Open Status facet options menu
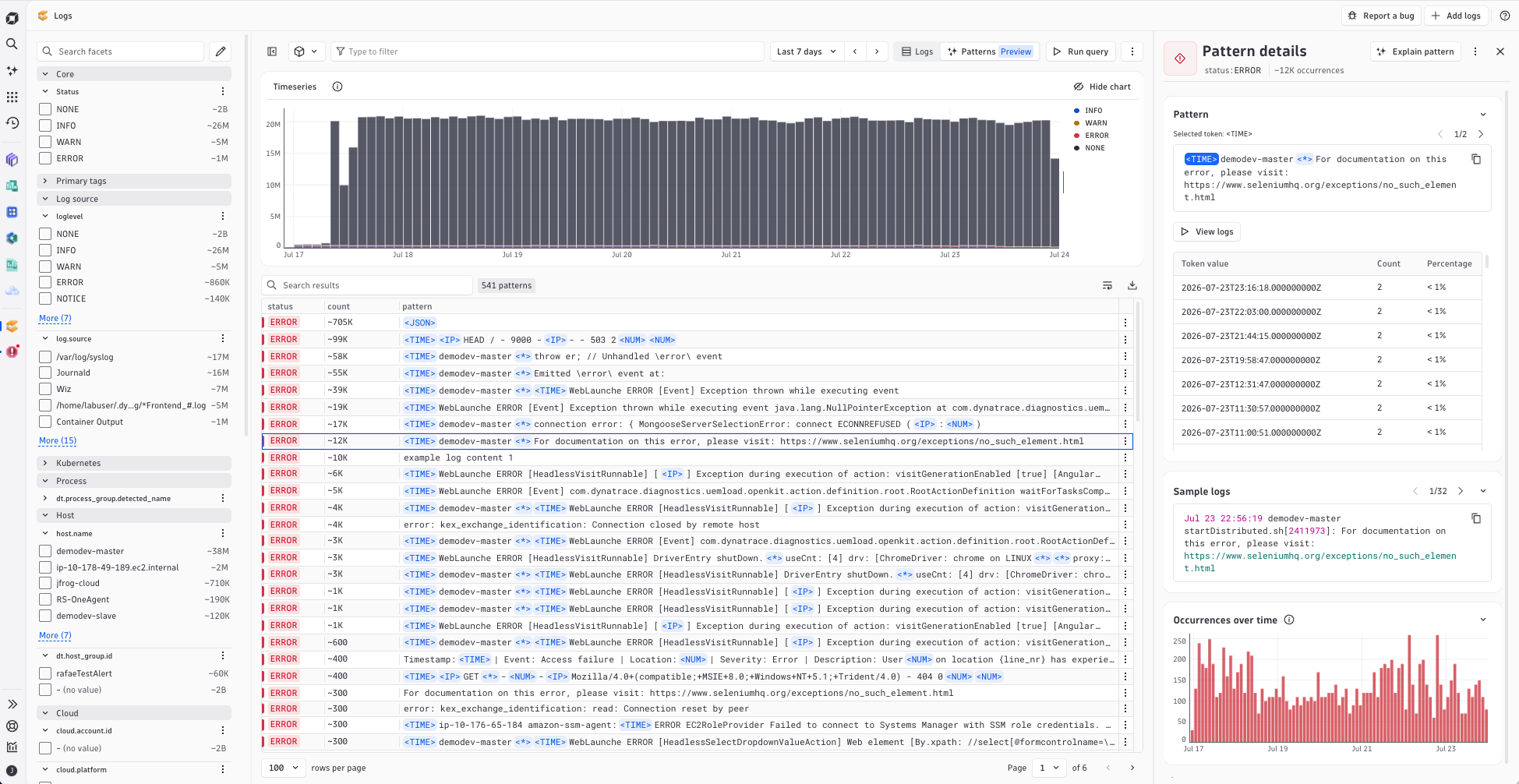 click(x=223, y=92)
